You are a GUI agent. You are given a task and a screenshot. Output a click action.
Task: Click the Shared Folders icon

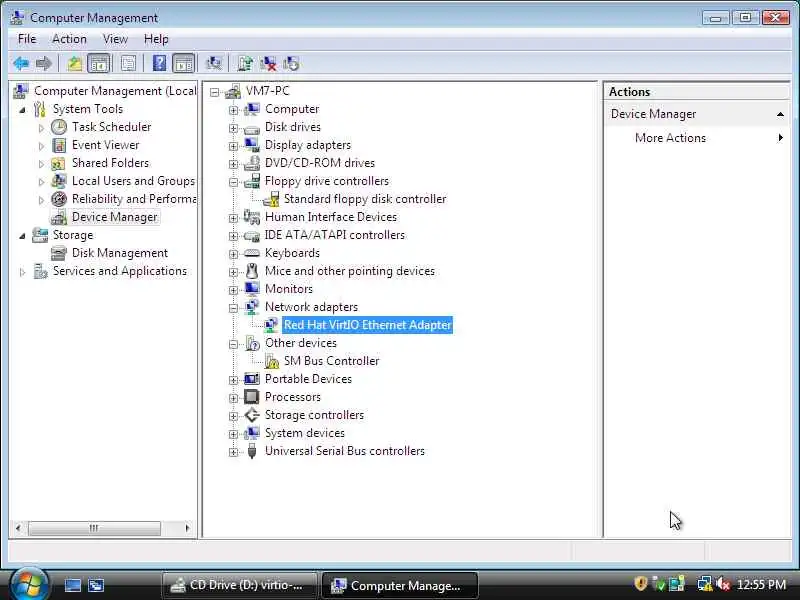[x=58, y=164]
